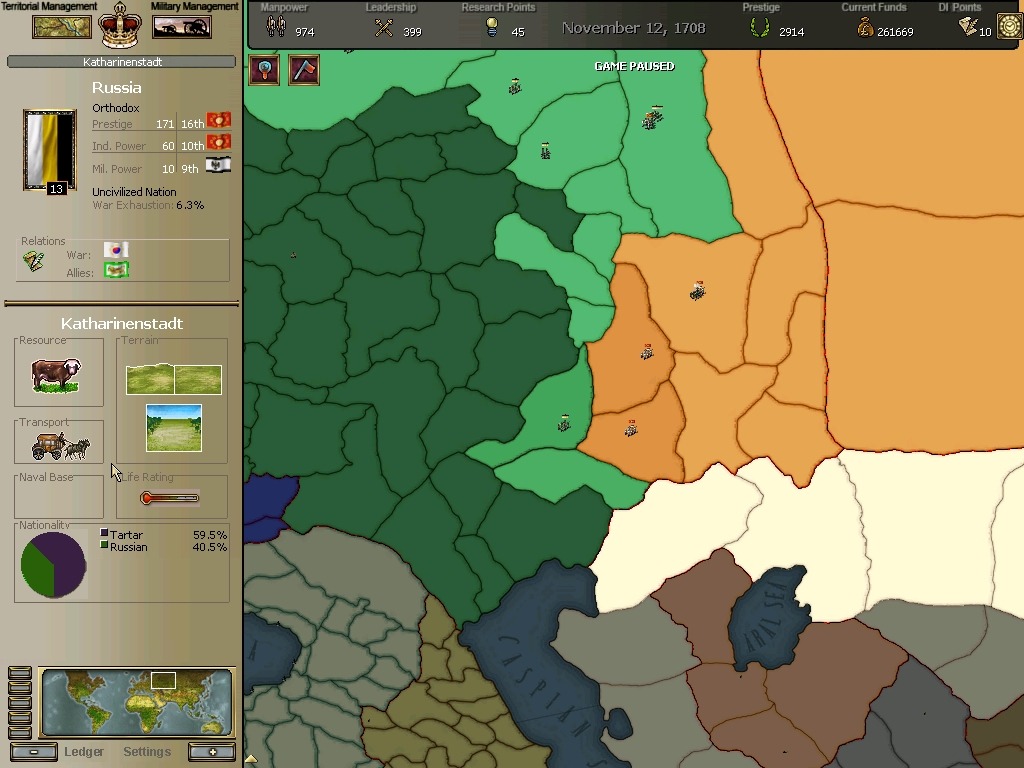
Task: Click the Tartar purple legend swatch
Action: tap(104, 533)
